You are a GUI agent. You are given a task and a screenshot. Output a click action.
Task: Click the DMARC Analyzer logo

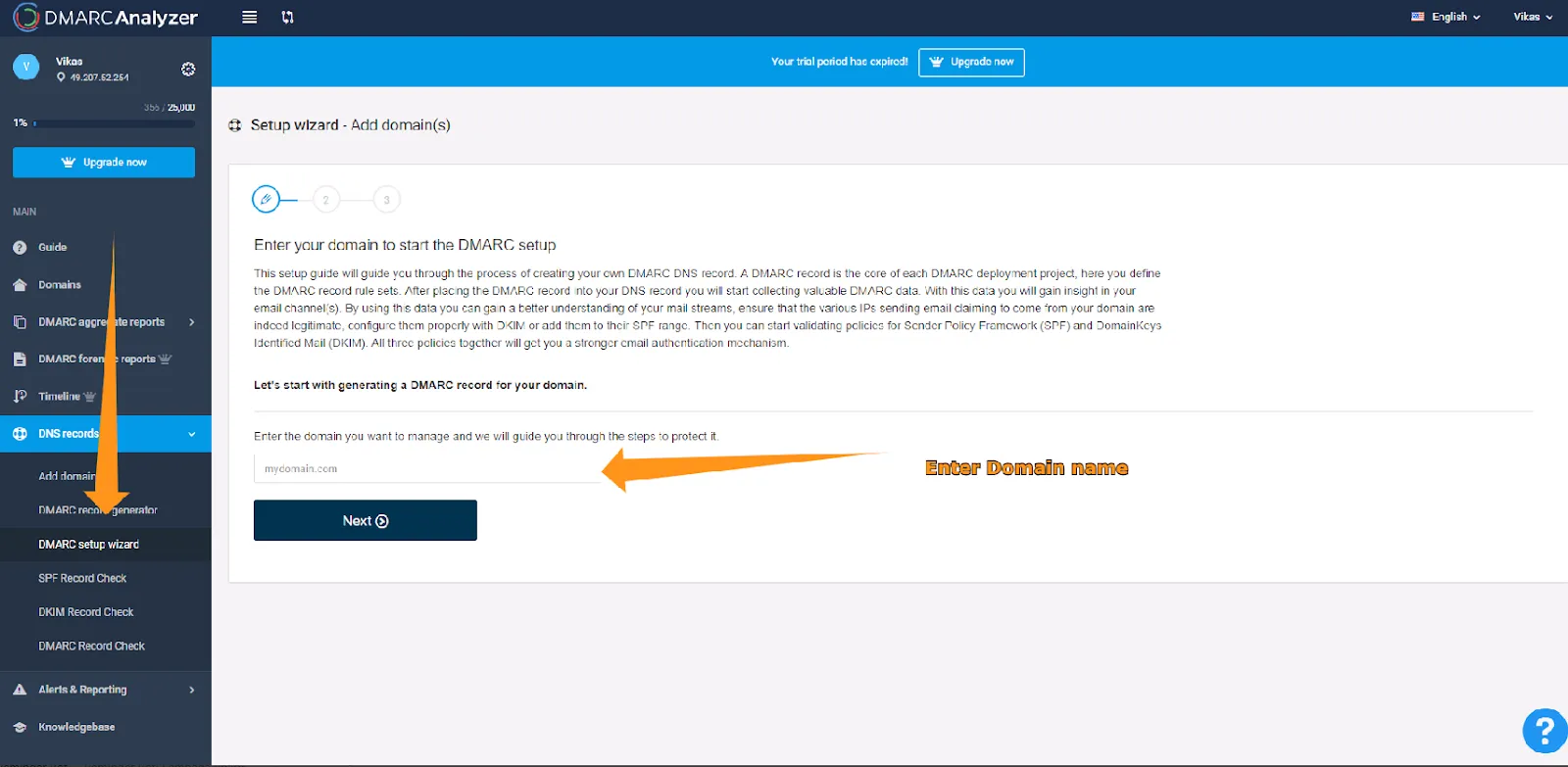point(105,18)
